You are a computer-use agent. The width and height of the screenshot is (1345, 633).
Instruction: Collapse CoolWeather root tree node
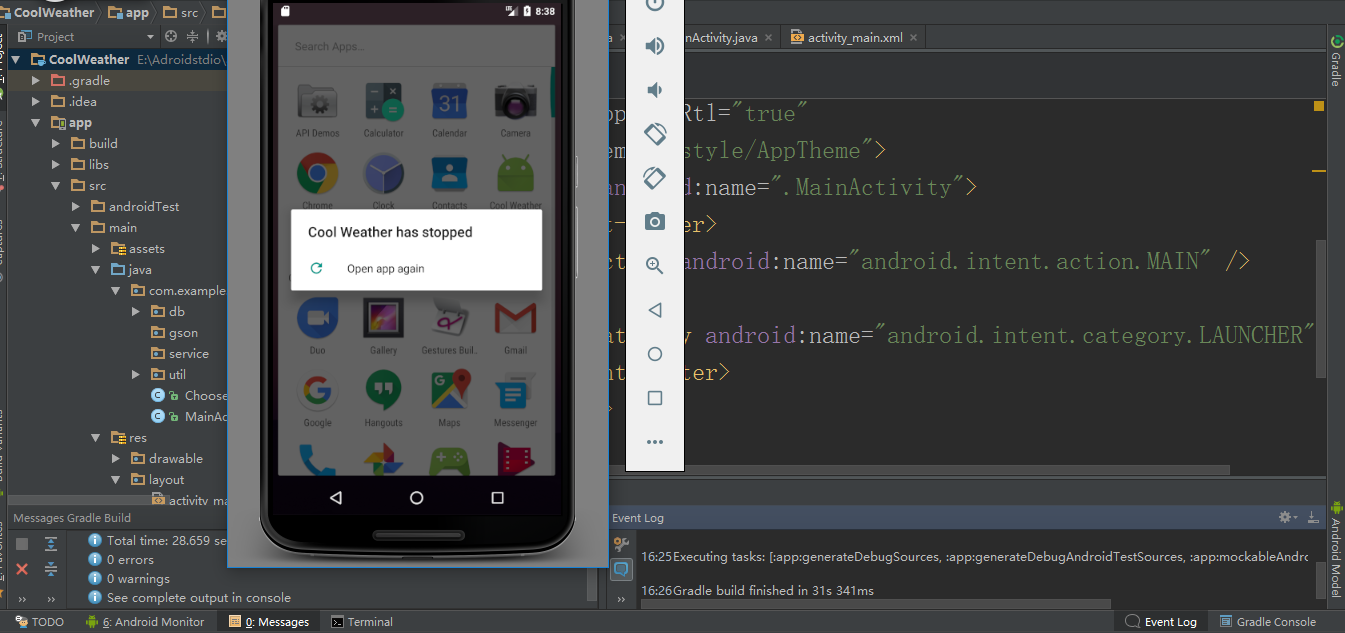point(16,59)
